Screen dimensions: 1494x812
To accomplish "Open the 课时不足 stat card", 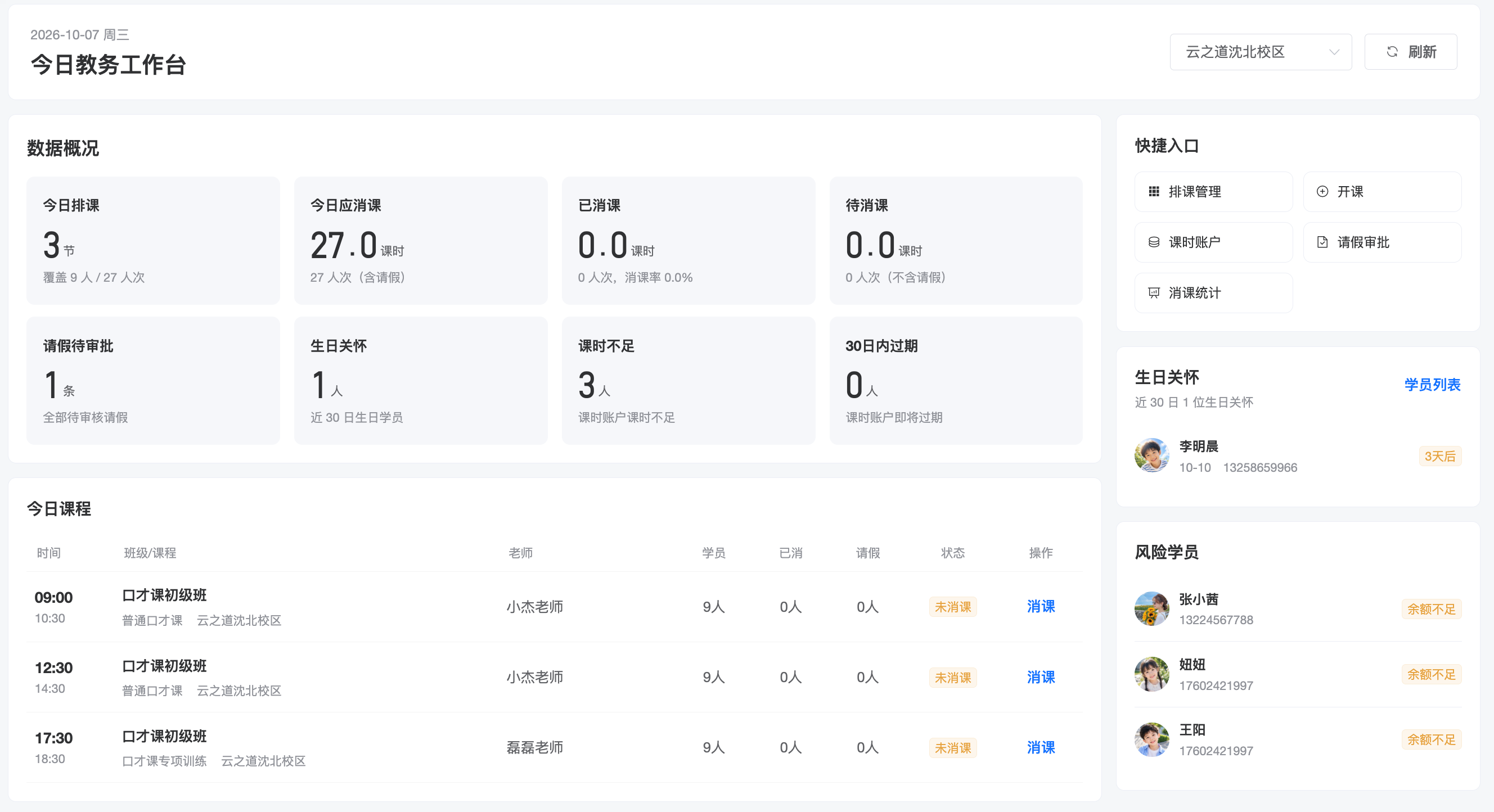I will click(688, 381).
